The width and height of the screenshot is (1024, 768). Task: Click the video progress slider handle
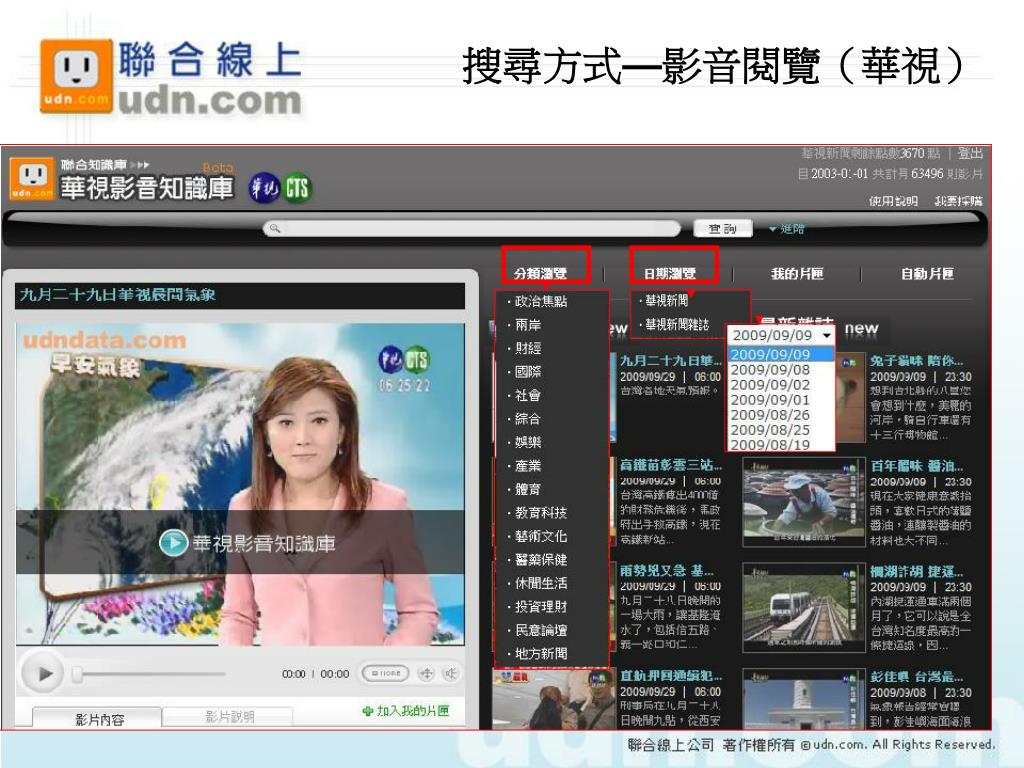click(77, 674)
